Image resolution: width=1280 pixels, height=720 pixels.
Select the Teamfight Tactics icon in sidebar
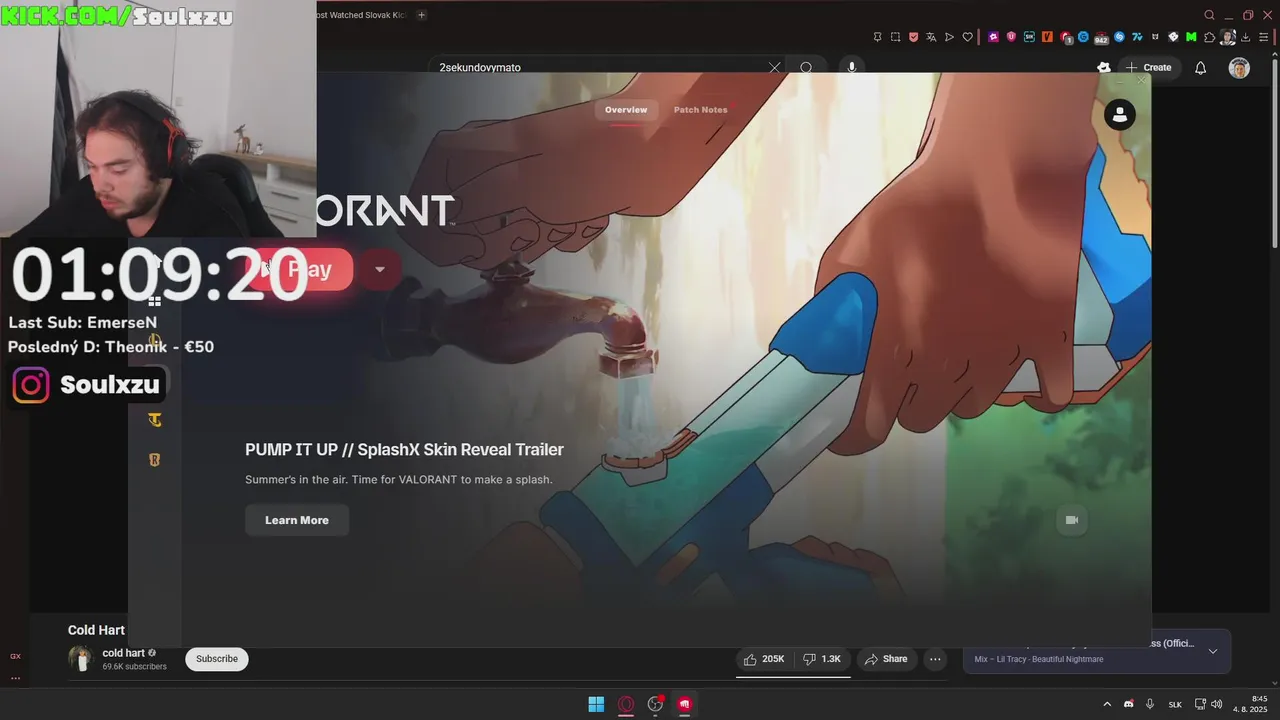tap(154, 420)
